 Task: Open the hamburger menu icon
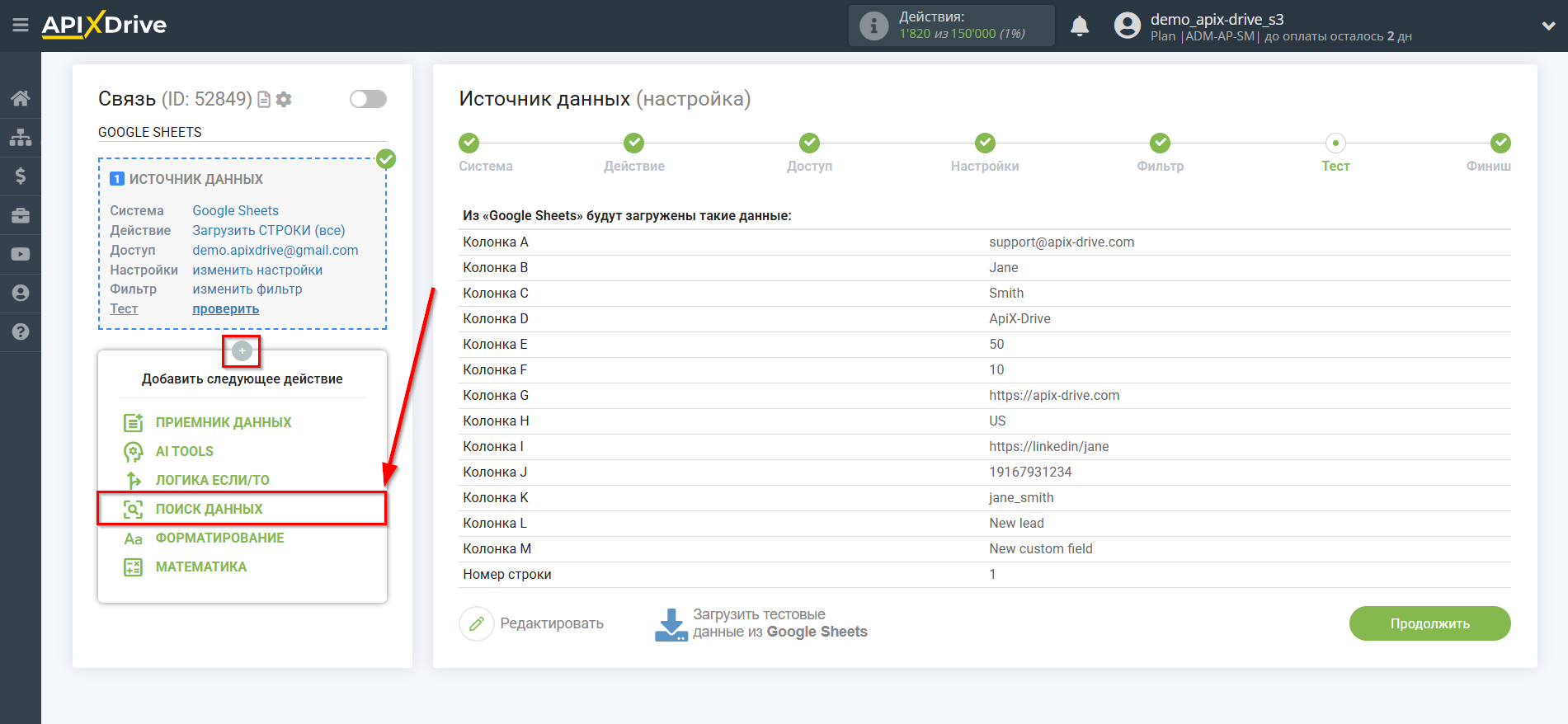click(21, 26)
